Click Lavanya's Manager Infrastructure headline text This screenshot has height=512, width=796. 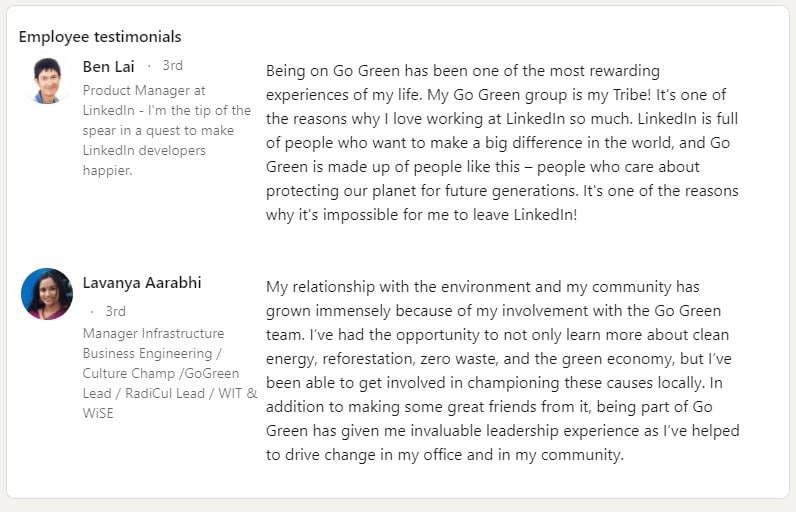click(153, 333)
